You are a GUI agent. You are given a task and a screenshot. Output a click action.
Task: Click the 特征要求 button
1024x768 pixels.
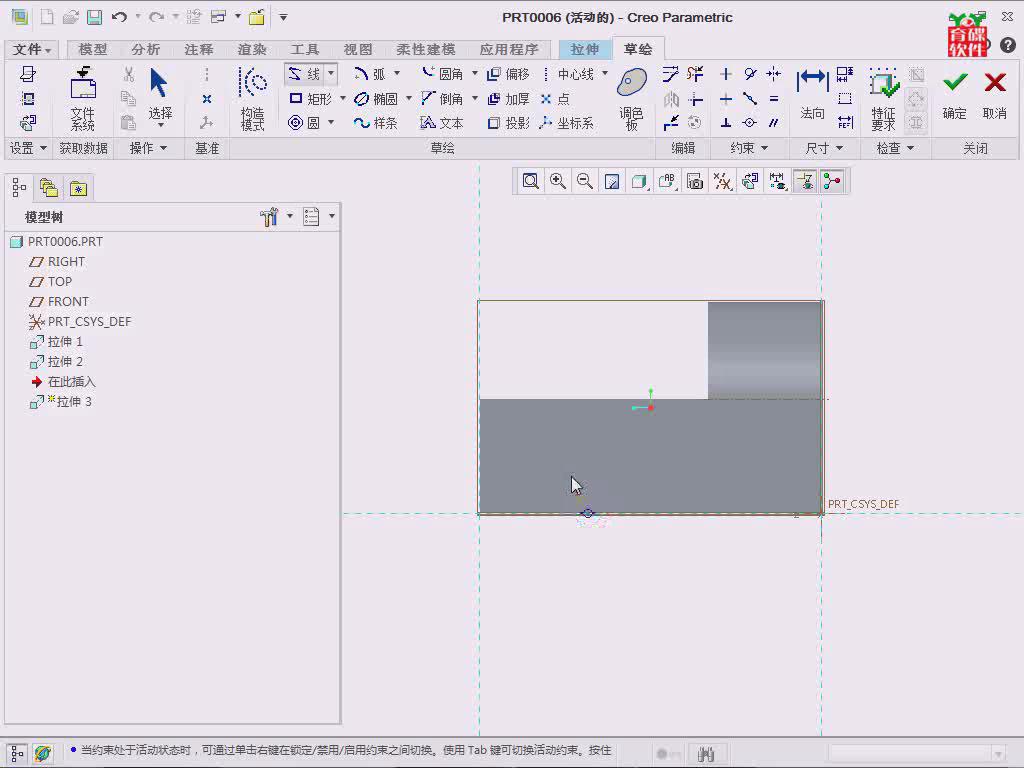(x=884, y=99)
